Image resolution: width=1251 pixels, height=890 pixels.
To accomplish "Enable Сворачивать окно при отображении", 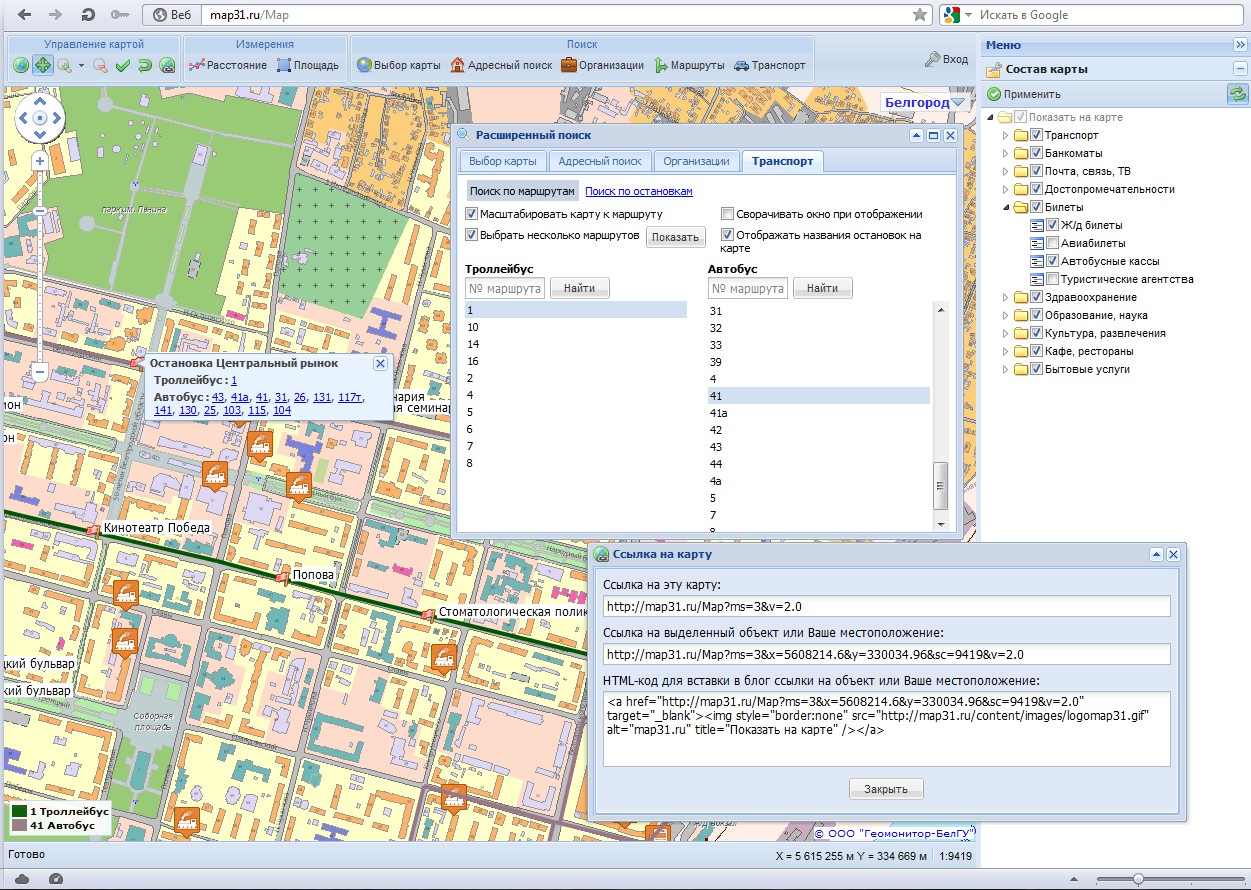I will coord(728,214).
